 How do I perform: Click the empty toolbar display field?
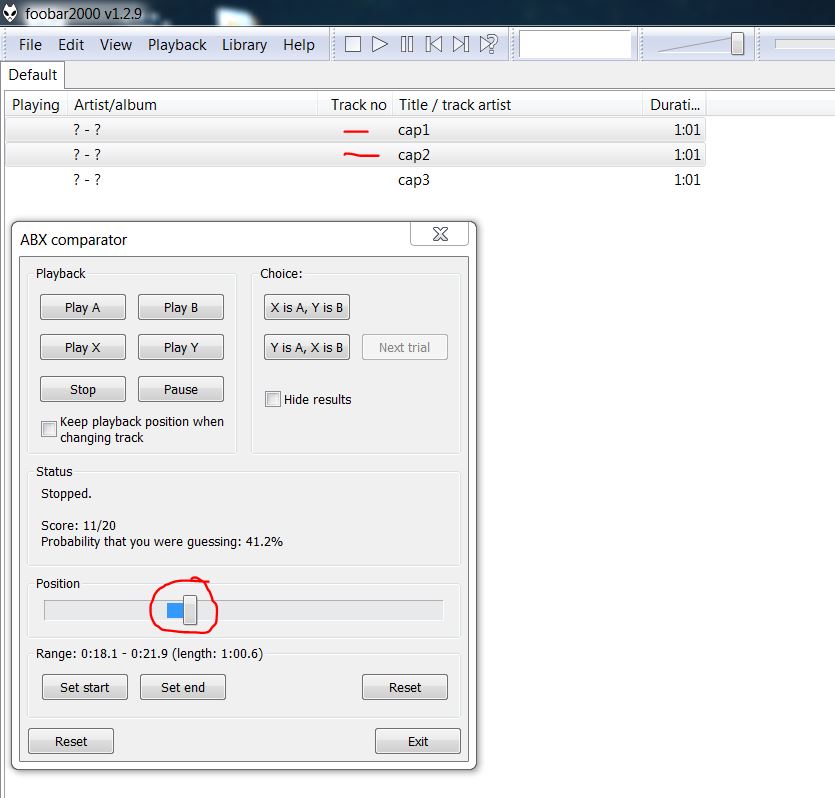point(575,44)
